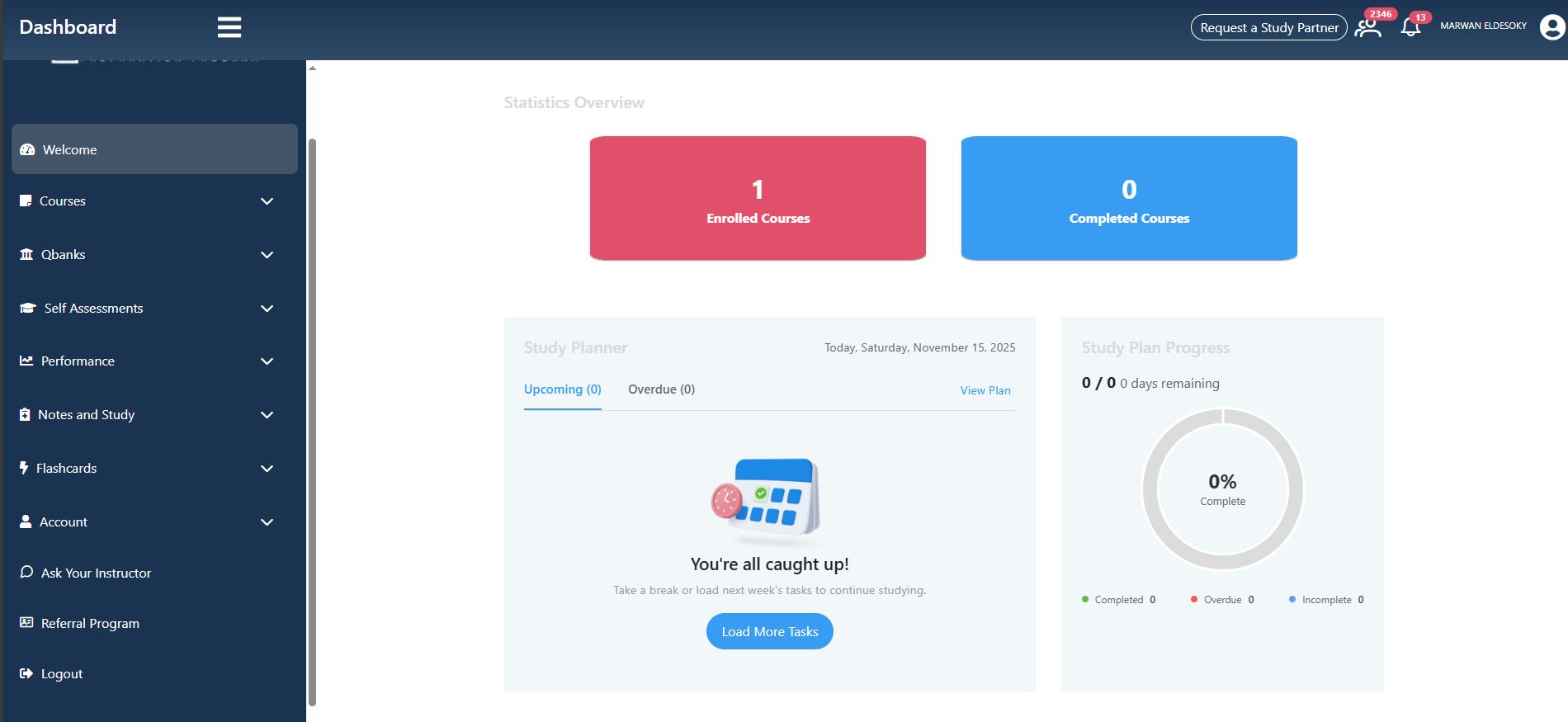1568x722 pixels.
Task: Expand the Notes and Study chevron
Action: tap(267, 415)
